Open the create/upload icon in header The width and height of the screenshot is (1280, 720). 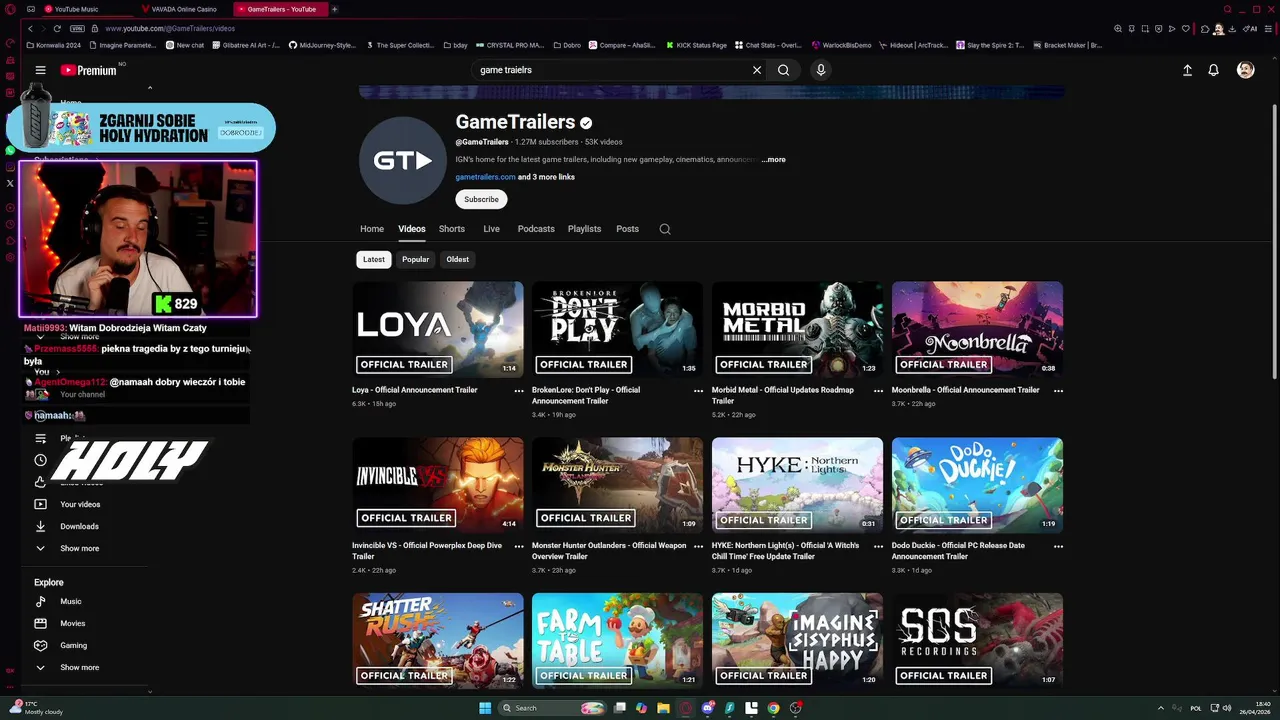[1187, 70]
